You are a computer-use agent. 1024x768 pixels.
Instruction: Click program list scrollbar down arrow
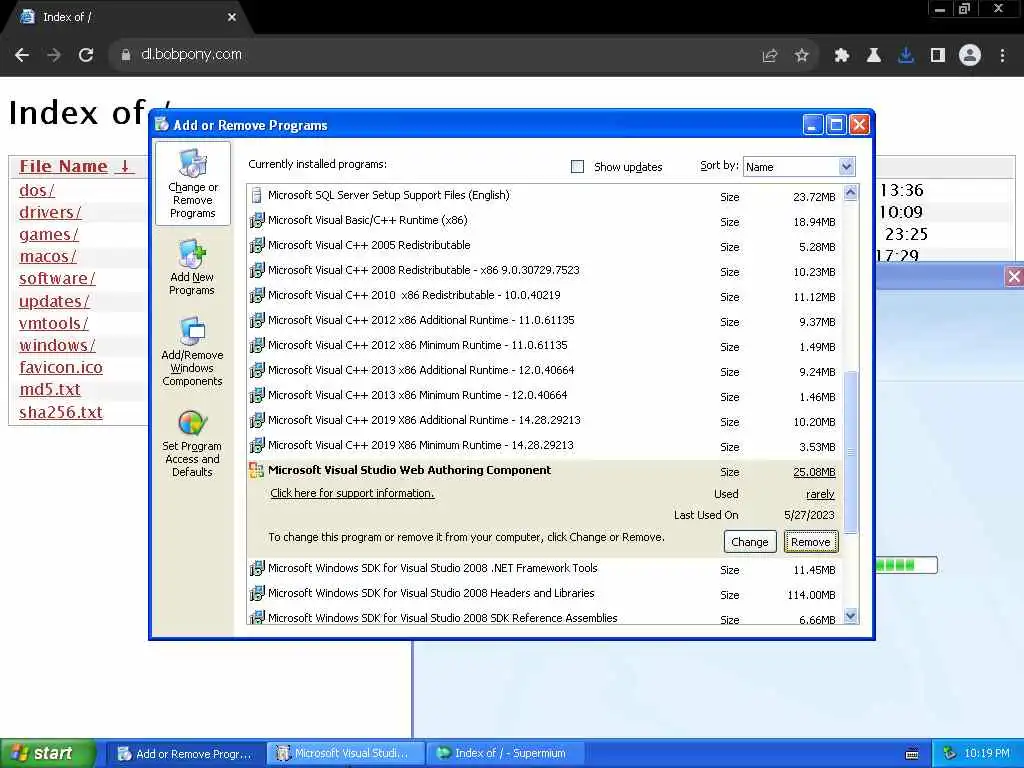(x=850, y=615)
